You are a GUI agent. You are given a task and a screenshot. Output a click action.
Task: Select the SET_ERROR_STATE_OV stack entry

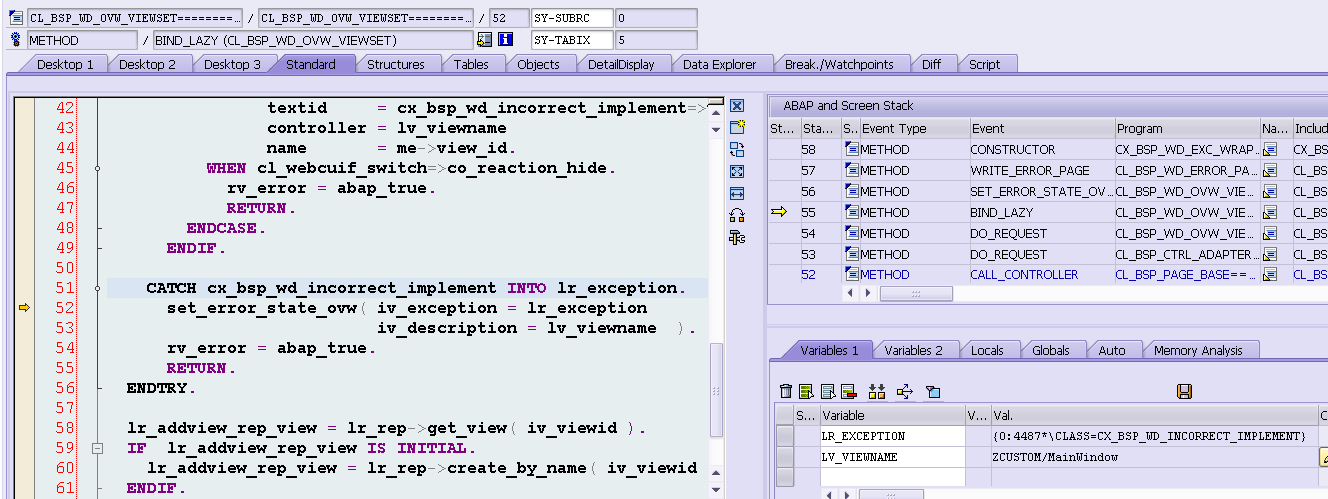click(x=1041, y=191)
